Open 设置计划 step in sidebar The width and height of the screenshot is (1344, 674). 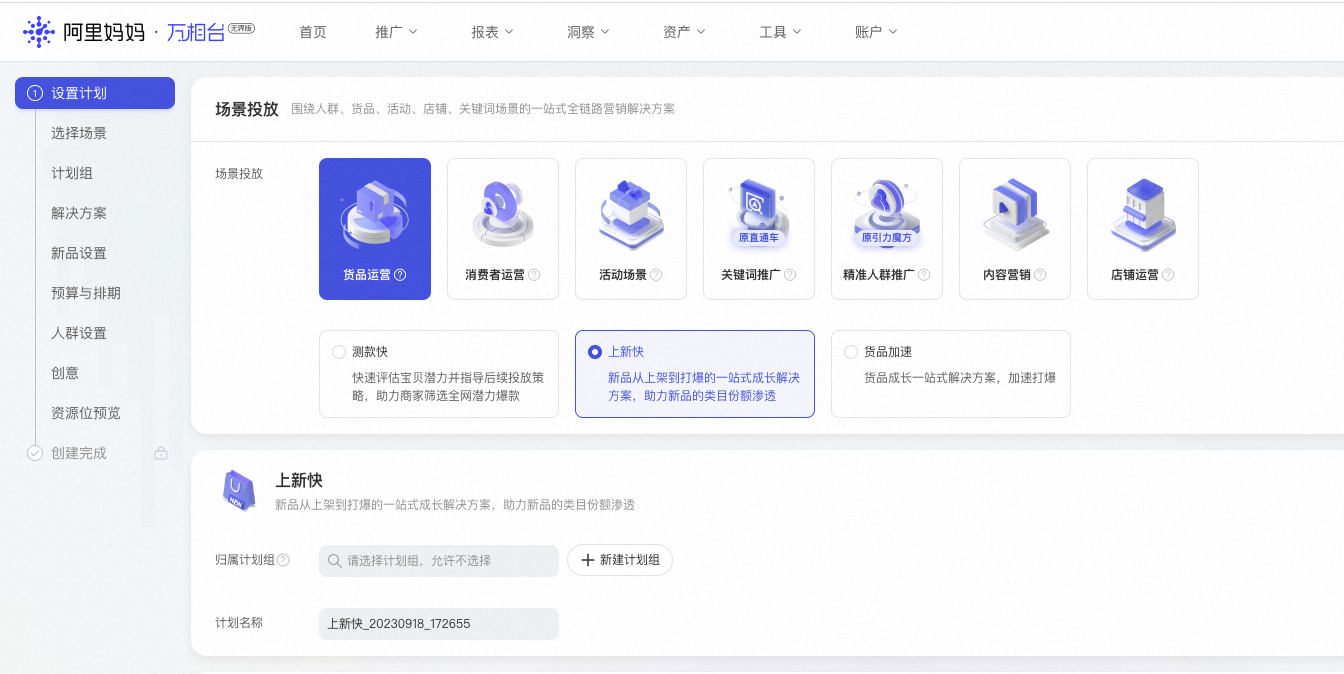coord(95,93)
